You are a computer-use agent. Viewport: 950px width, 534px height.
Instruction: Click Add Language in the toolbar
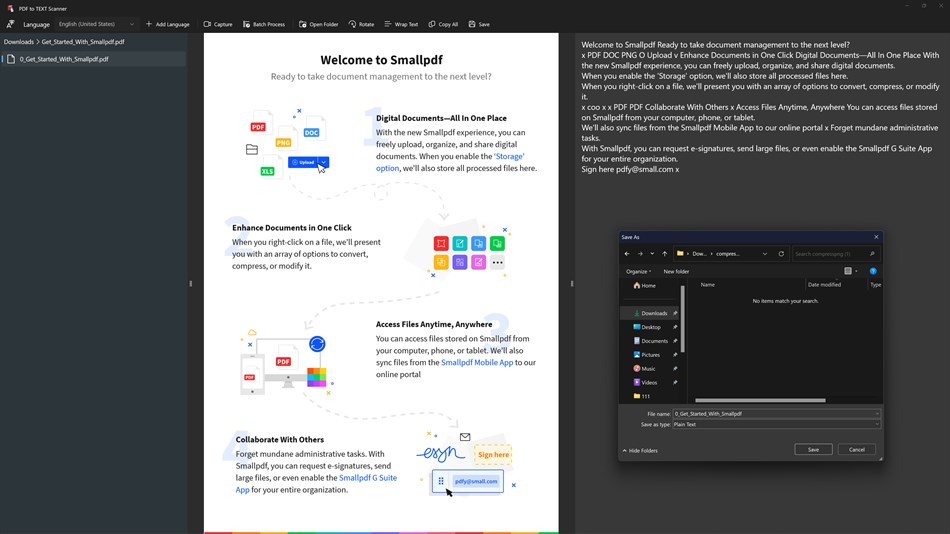click(168, 24)
